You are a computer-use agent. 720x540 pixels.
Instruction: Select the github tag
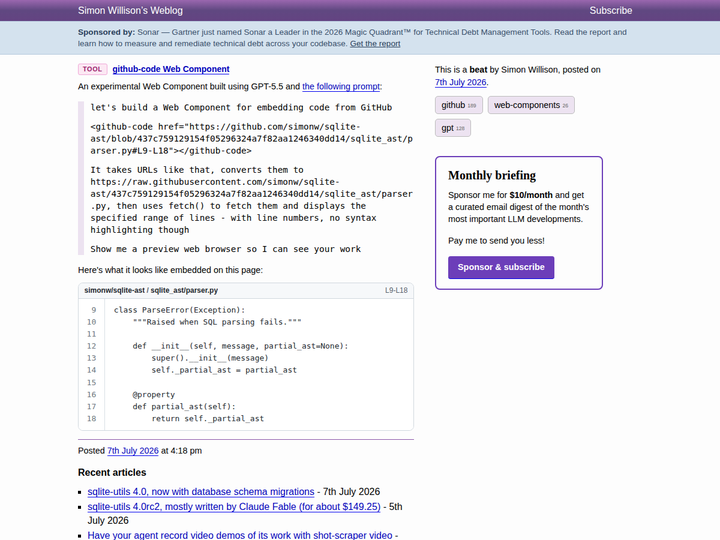(458, 105)
